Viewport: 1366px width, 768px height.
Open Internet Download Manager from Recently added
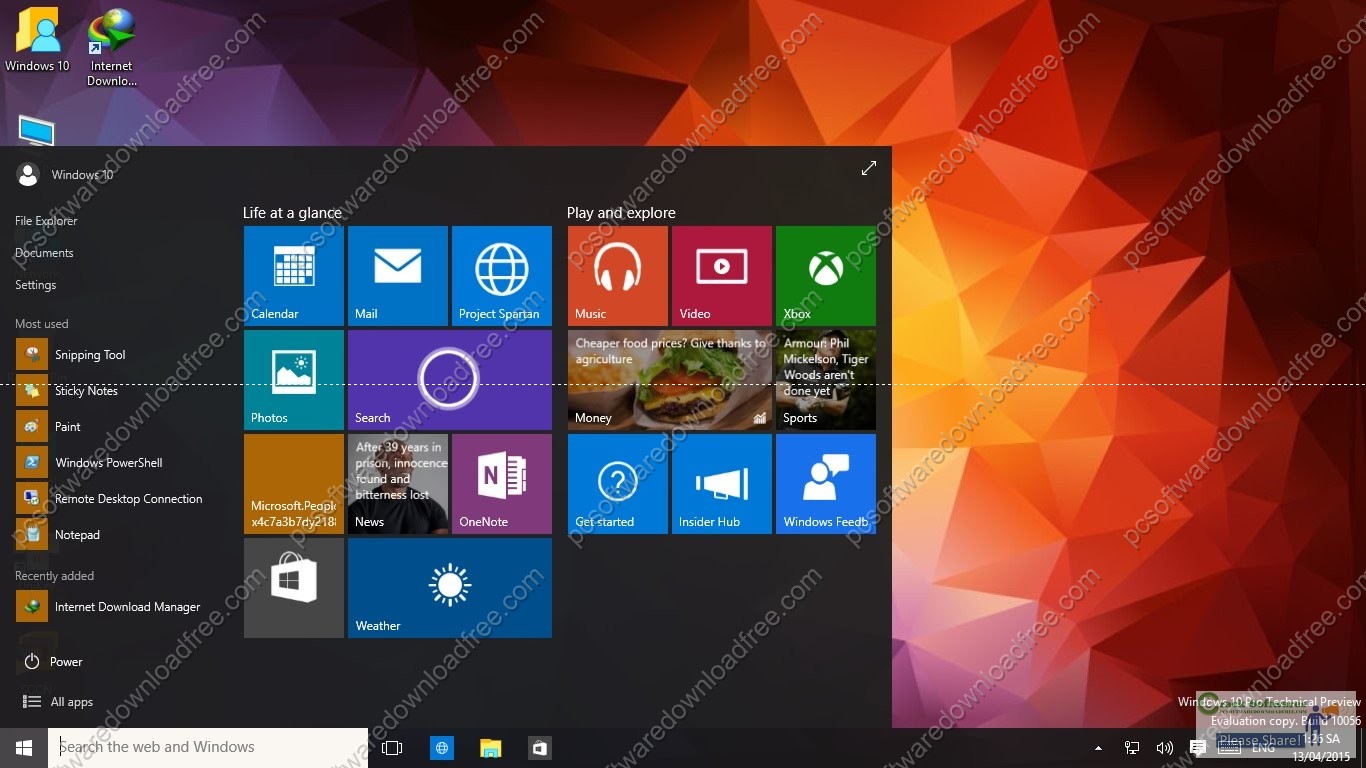[x=110, y=607]
